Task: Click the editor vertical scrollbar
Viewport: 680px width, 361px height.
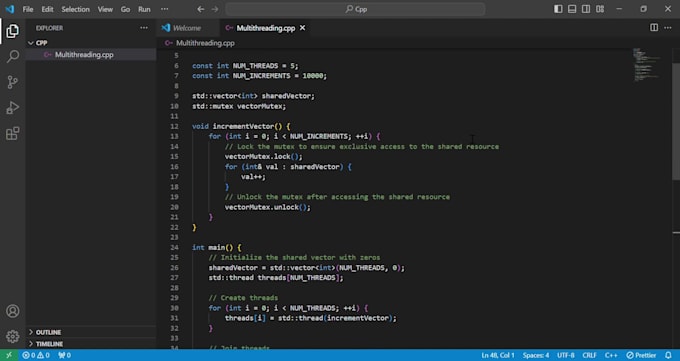Action: click(x=676, y=121)
